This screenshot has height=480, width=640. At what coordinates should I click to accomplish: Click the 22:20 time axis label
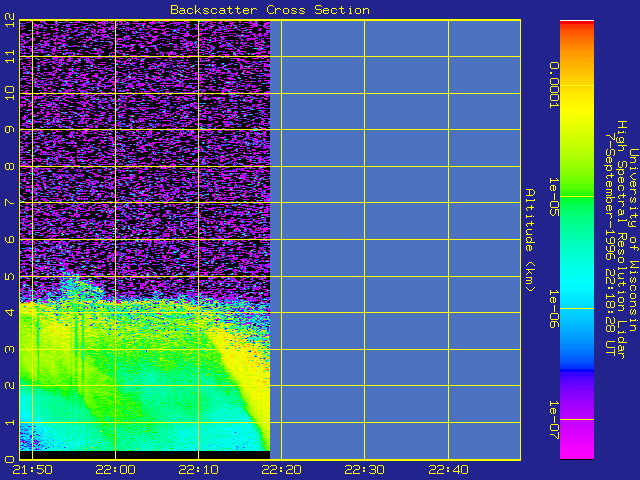click(282, 470)
